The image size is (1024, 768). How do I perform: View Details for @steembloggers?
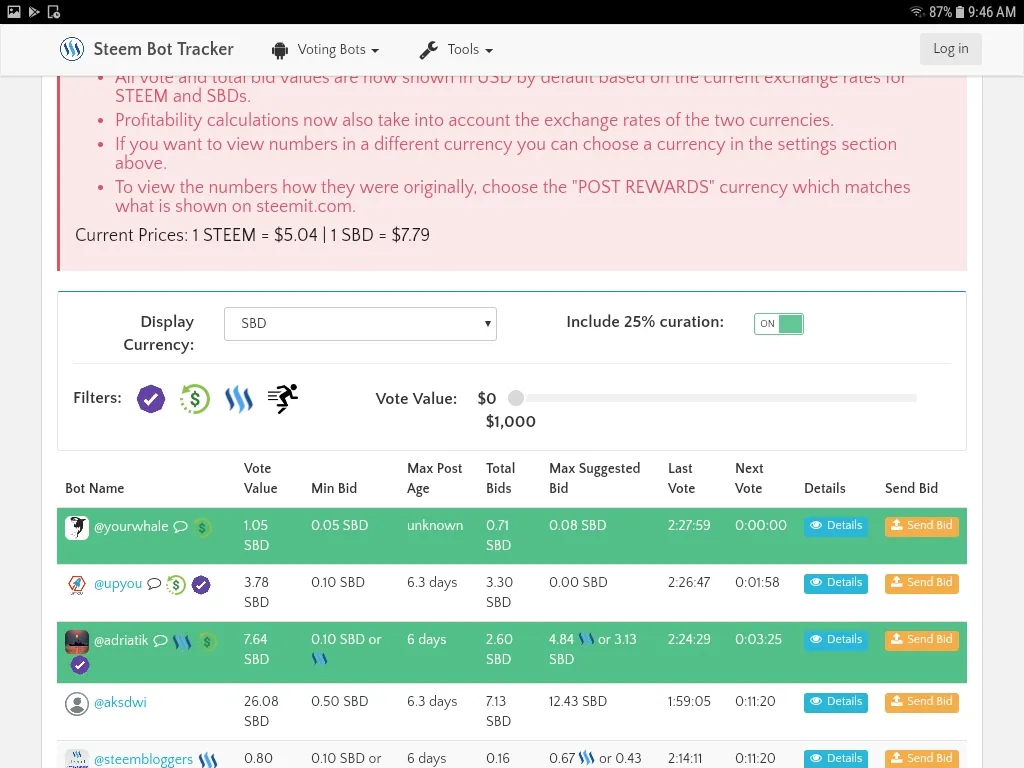click(x=836, y=758)
